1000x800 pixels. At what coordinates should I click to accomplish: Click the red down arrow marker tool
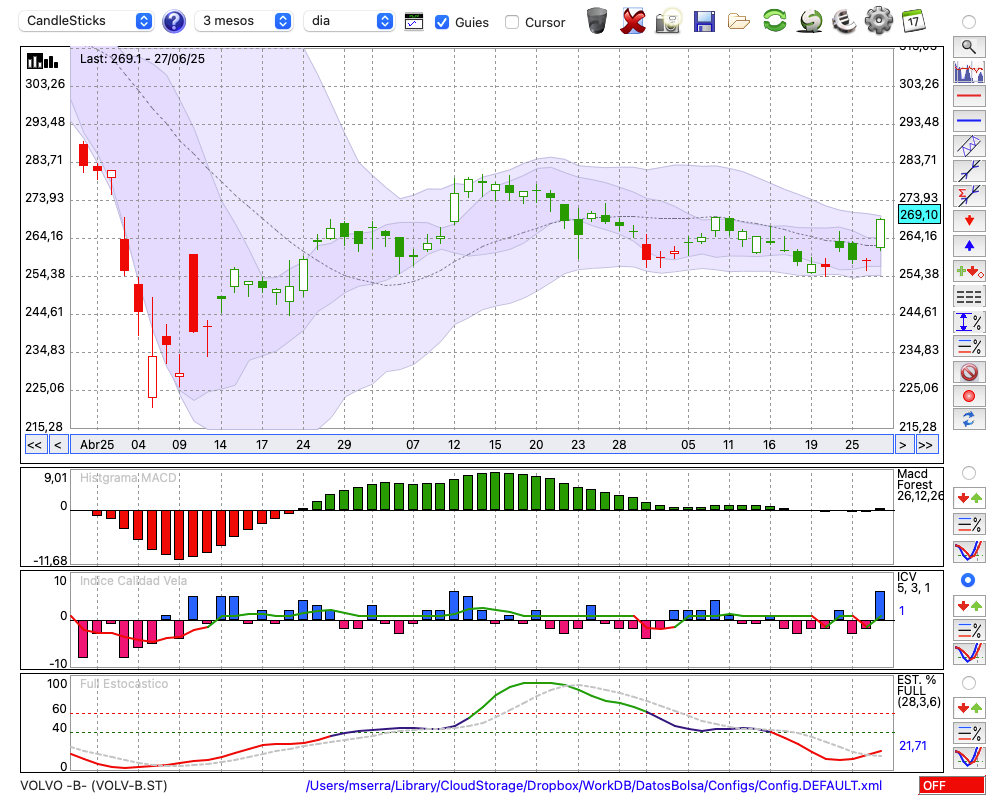969,221
